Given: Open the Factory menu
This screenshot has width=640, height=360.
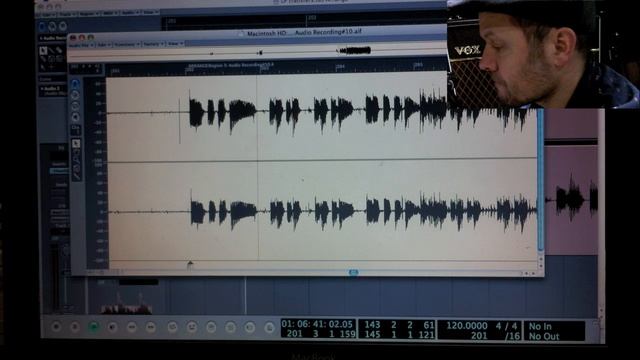Looking at the screenshot, I should click(153, 44).
